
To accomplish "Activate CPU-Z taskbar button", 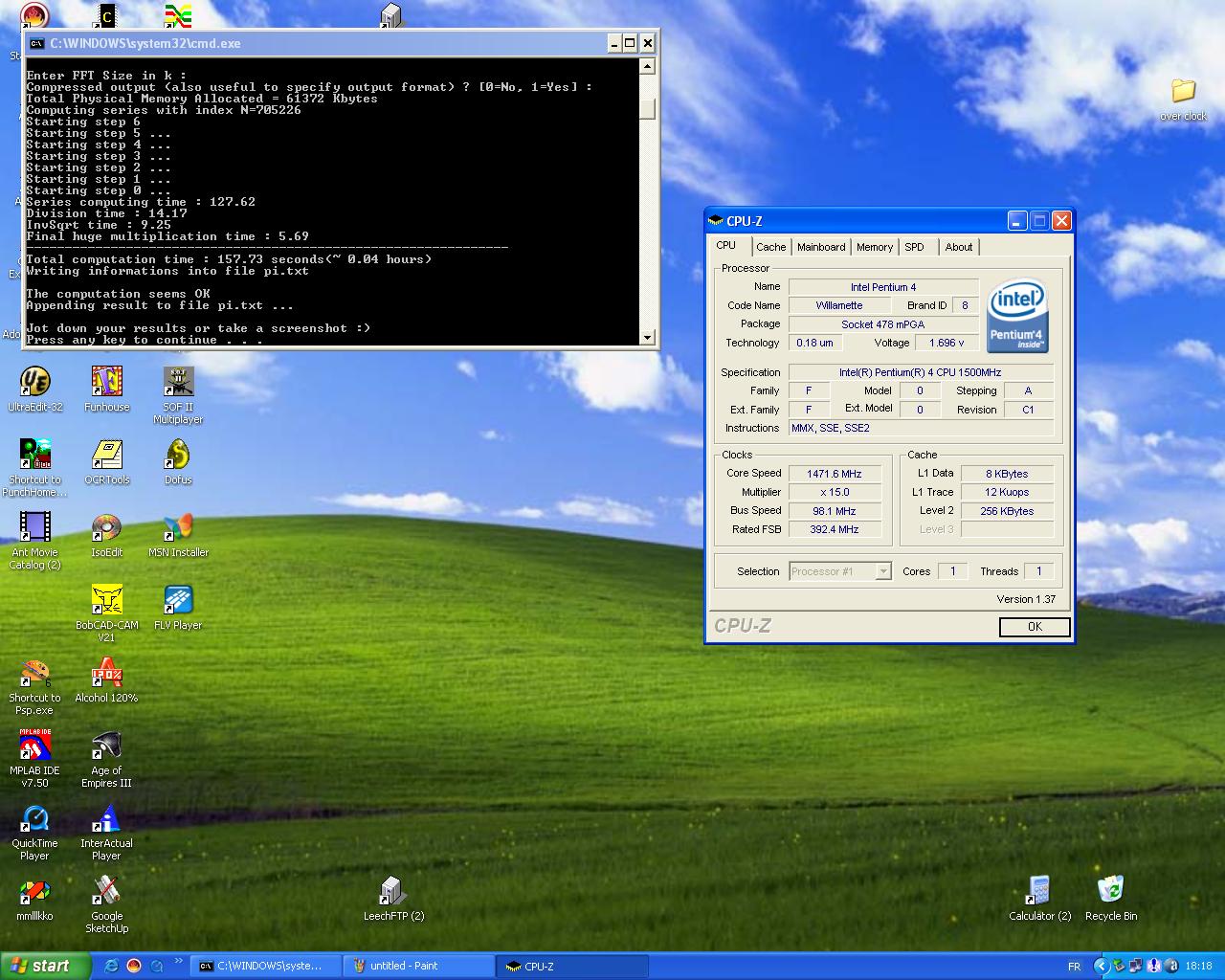I will click(x=572, y=966).
